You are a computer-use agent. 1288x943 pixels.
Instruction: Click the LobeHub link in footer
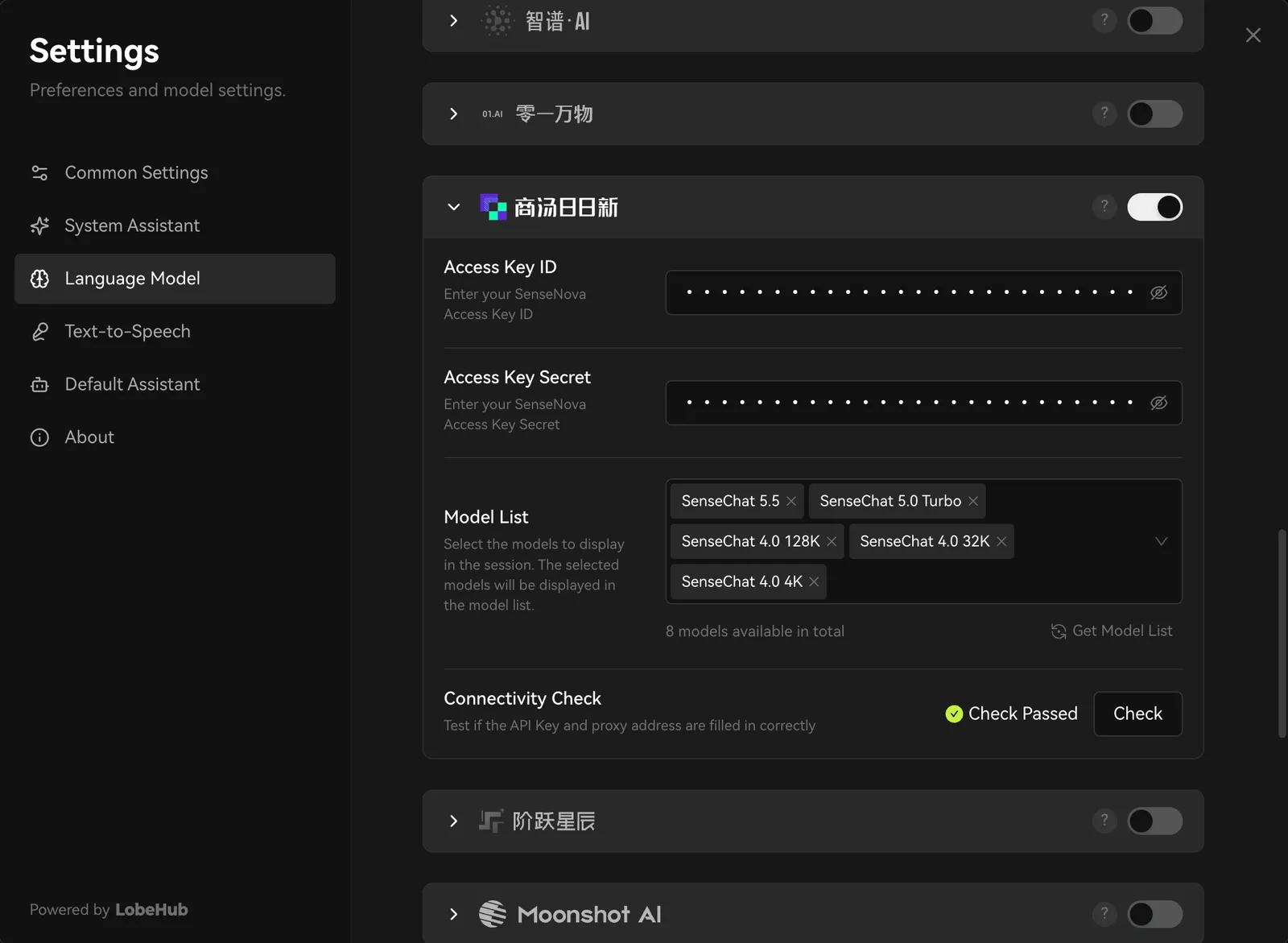pos(151,909)
